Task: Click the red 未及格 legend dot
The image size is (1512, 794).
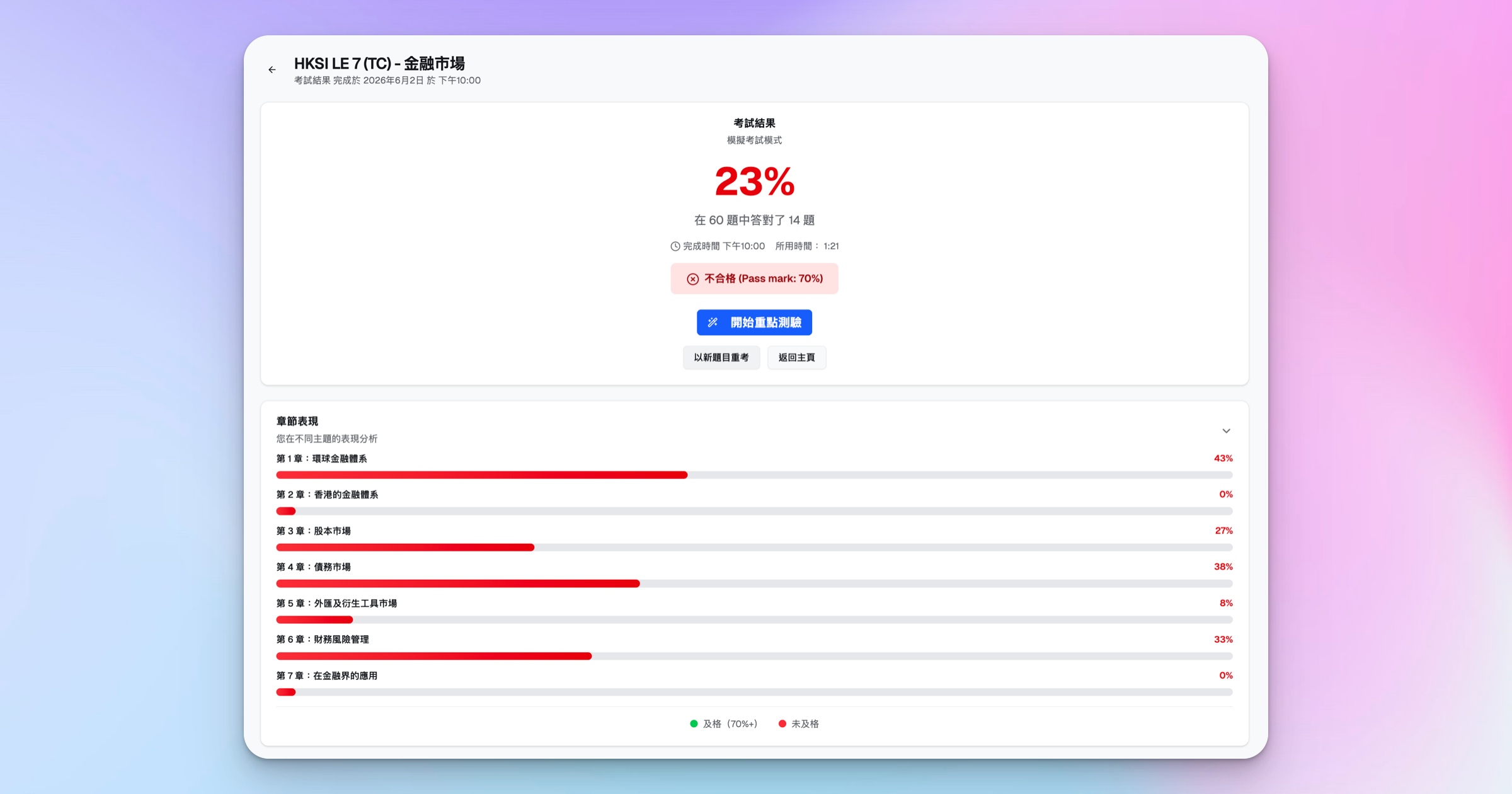Action: (x=782, y=724)
